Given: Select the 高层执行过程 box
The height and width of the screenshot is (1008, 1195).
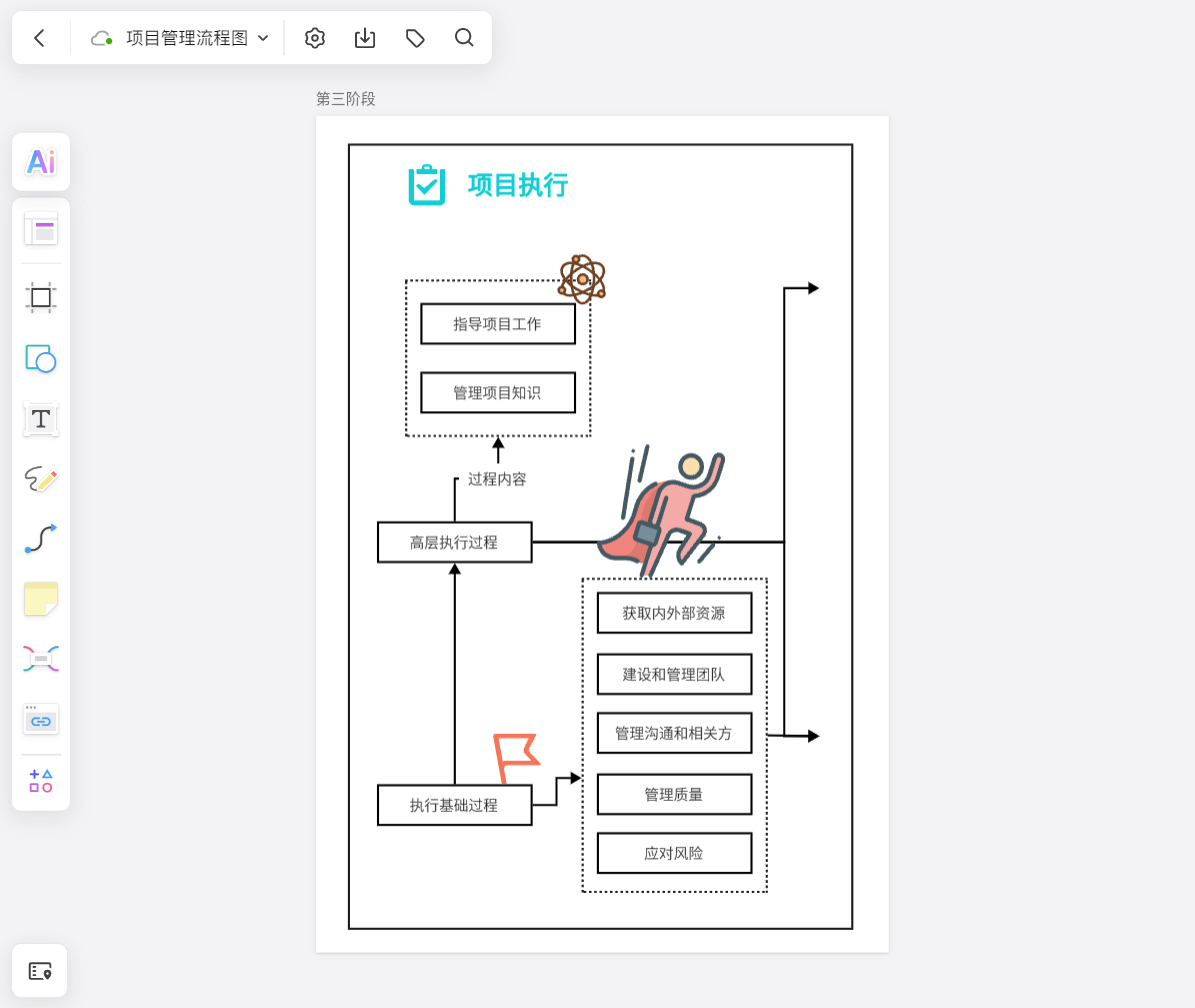Looking at the screenshot, I should (x=455, y=542).
